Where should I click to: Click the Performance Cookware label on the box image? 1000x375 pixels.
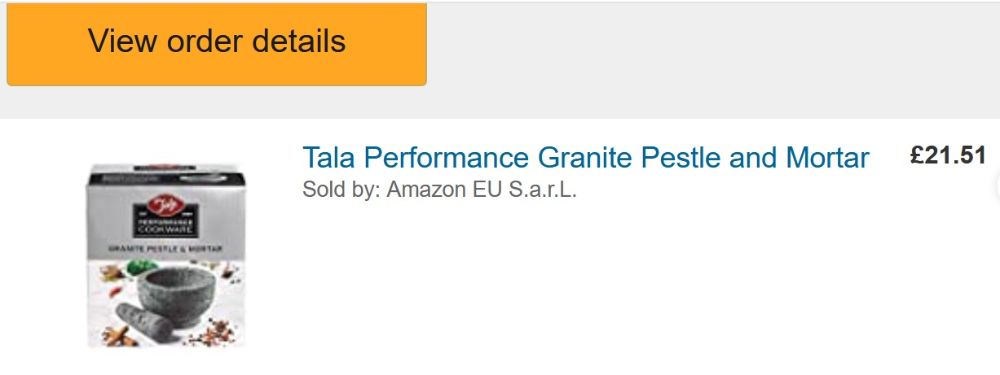166,228
